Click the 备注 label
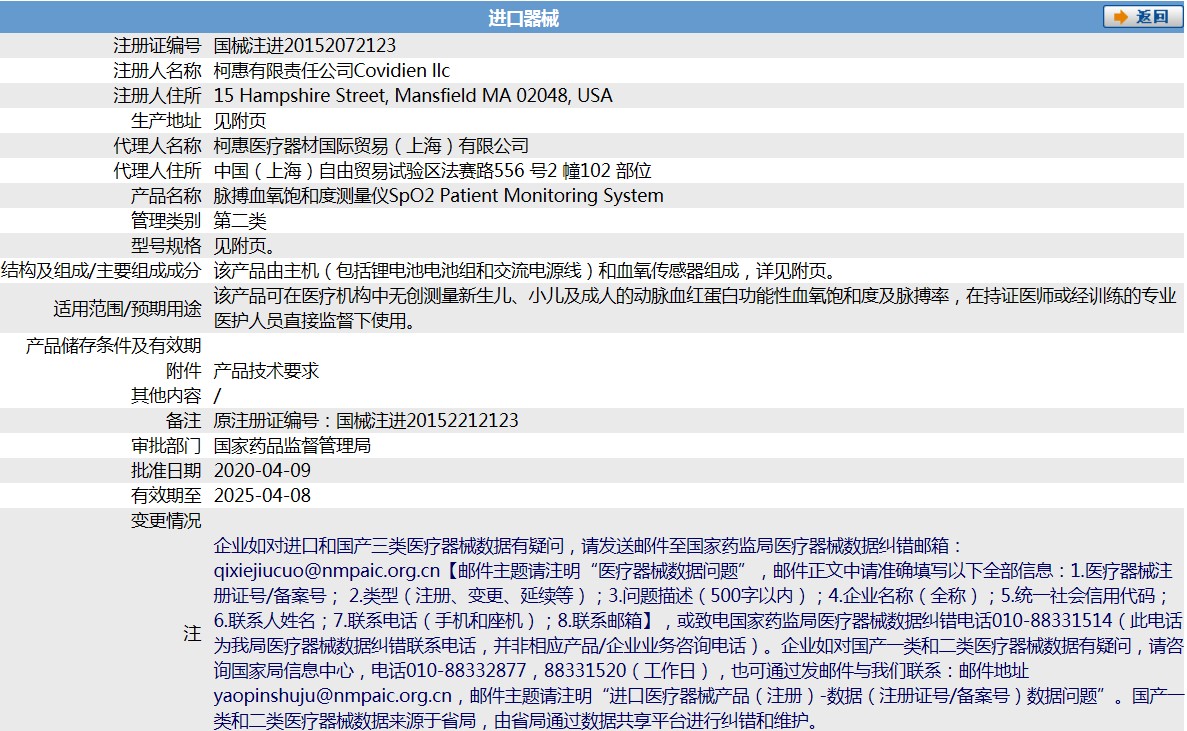Viewport: 1187px width, 731px height. tap(183, 420)
